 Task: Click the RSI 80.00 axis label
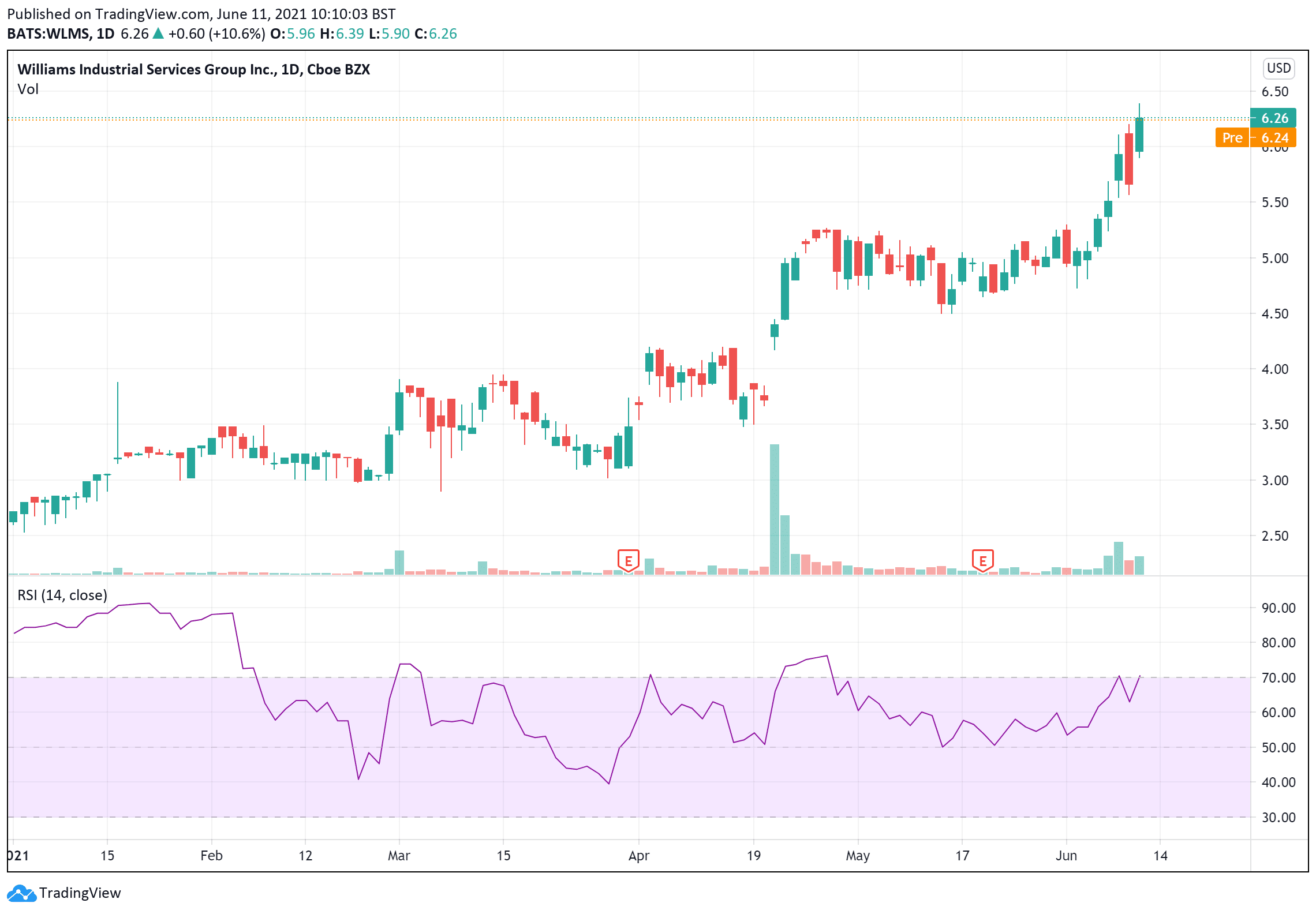point(1278,643)
